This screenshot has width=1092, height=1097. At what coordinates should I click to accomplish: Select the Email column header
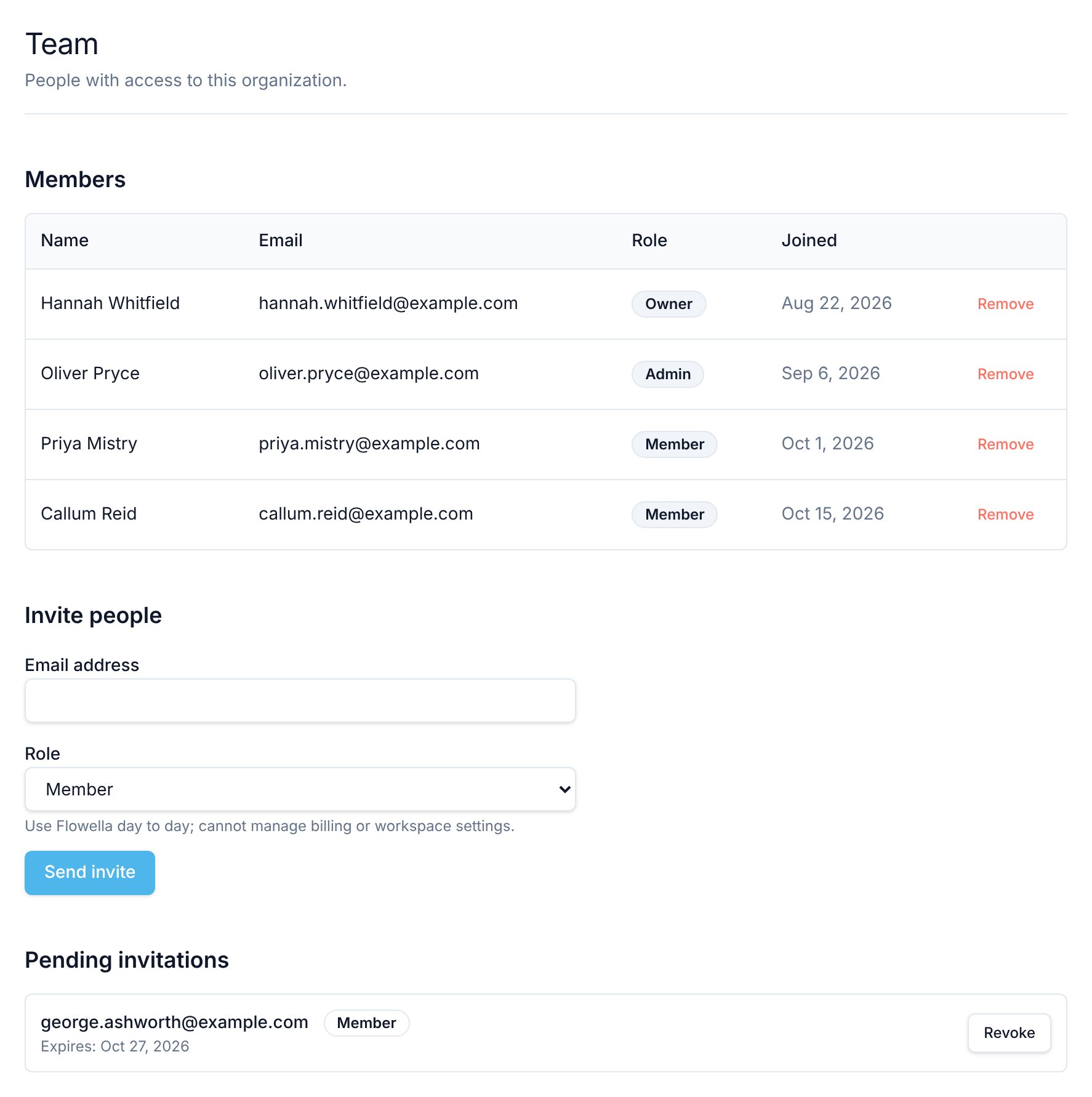281,241
